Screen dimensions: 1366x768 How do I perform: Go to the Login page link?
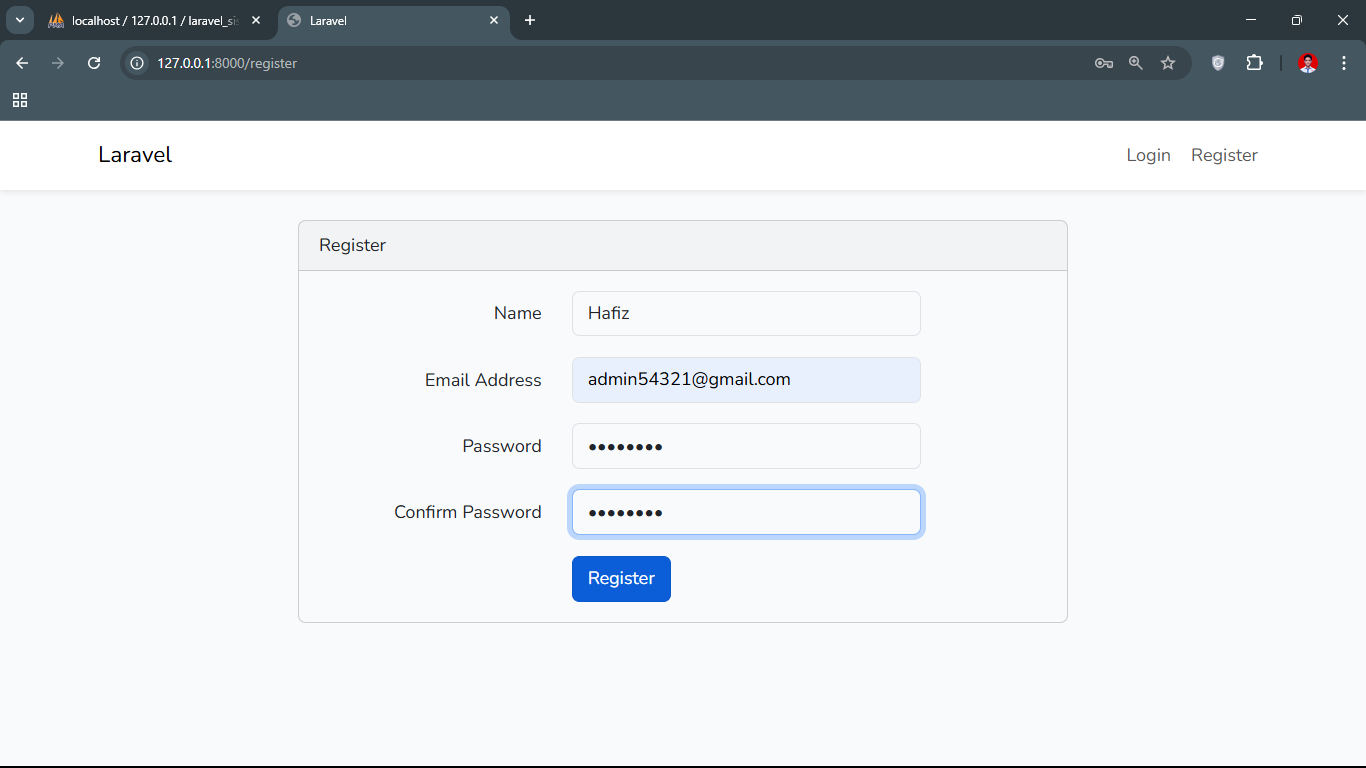(1148, 155)
